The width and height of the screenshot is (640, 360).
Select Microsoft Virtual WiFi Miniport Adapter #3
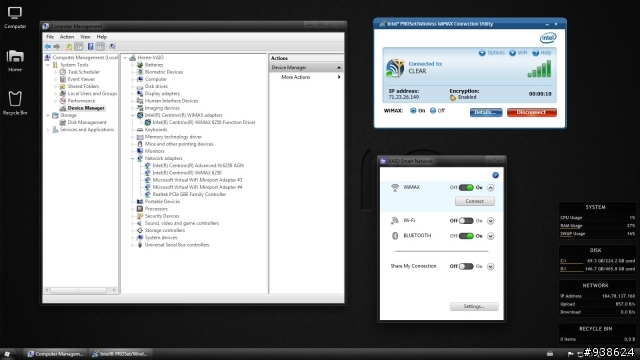pos(197,180)
